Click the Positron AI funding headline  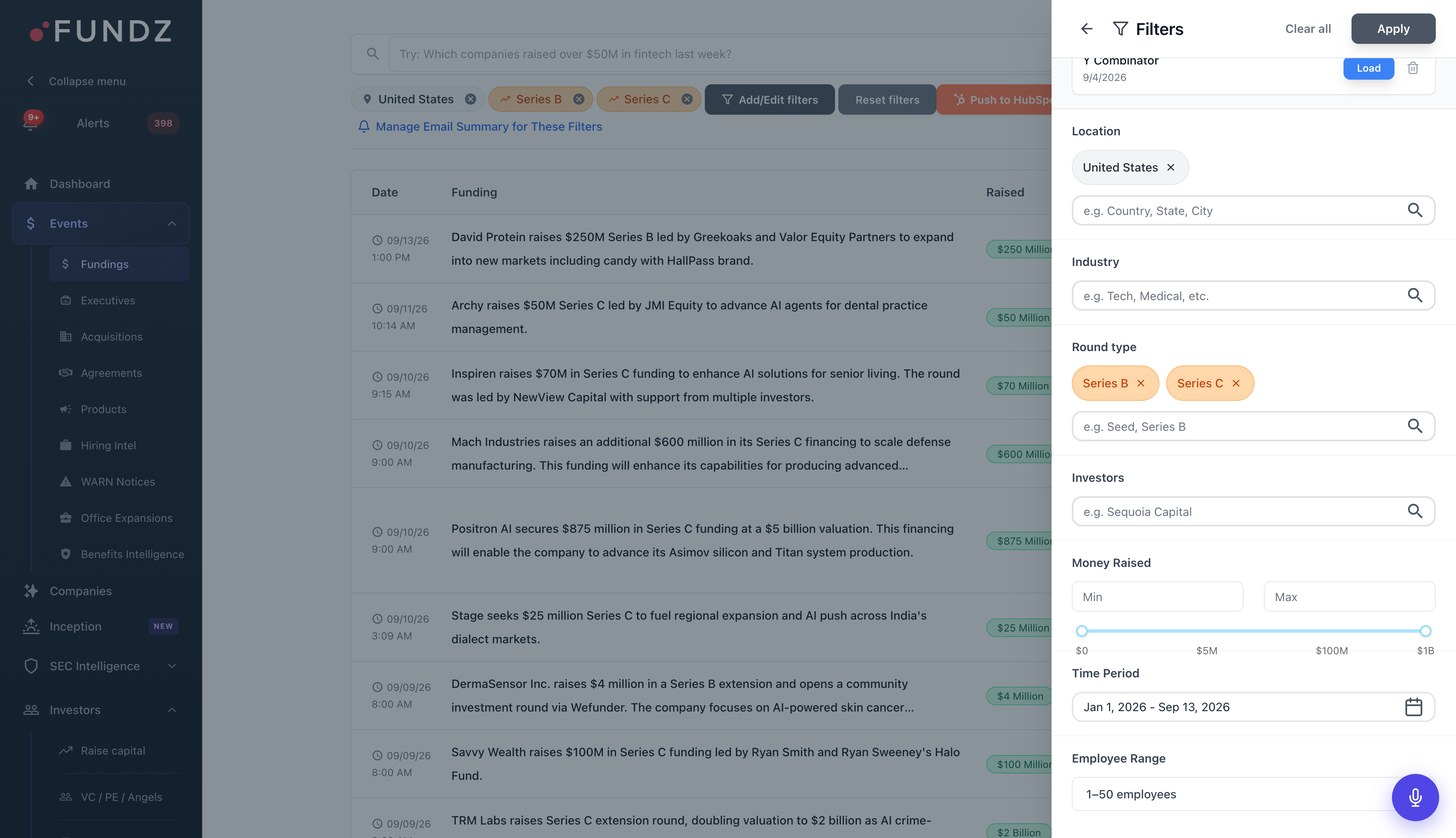[x=702, y=540]
